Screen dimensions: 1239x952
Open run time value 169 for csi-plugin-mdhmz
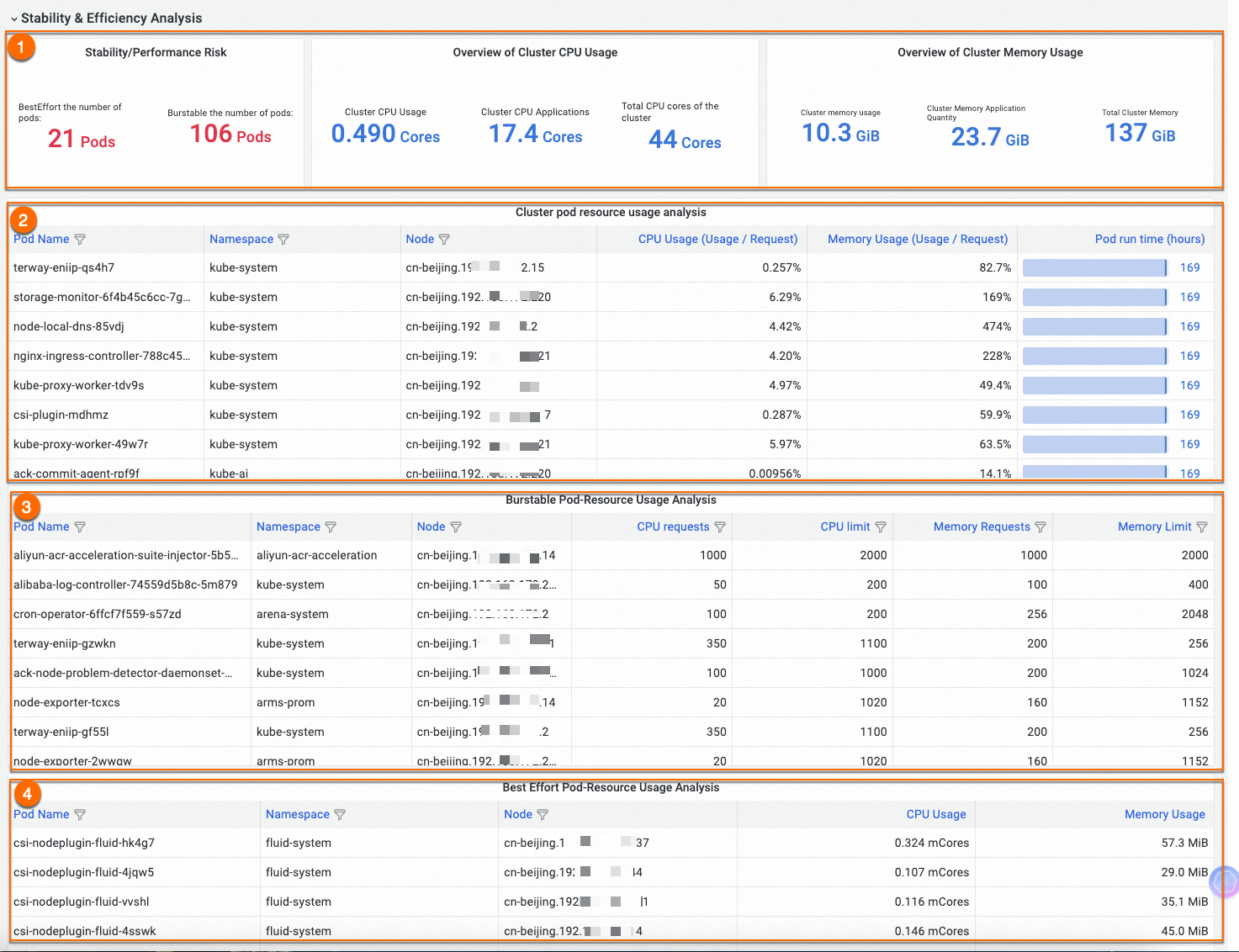(1189, 415)
